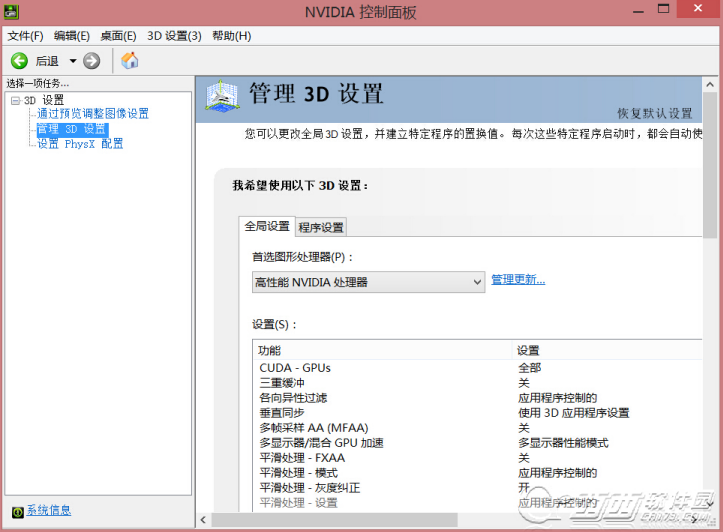
Task: Open the 帮助(H) menu
Action: tap(231, 36)
